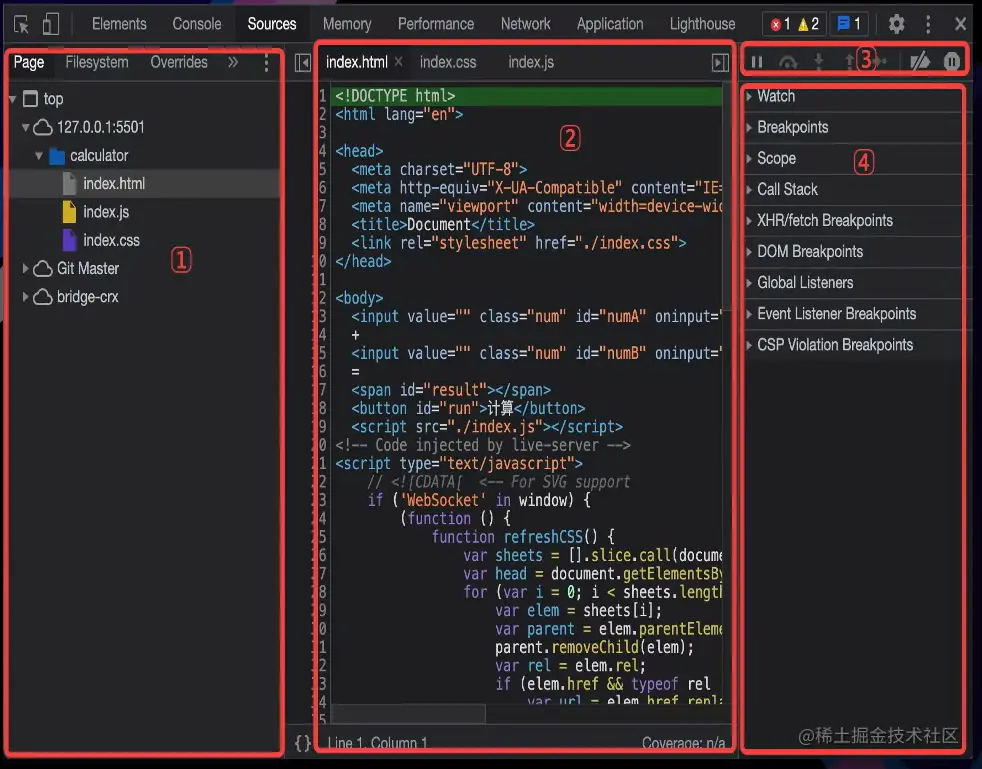Expand the bridge-crx node
Viewport: 982px width, 769px height.
pos(26,297)
